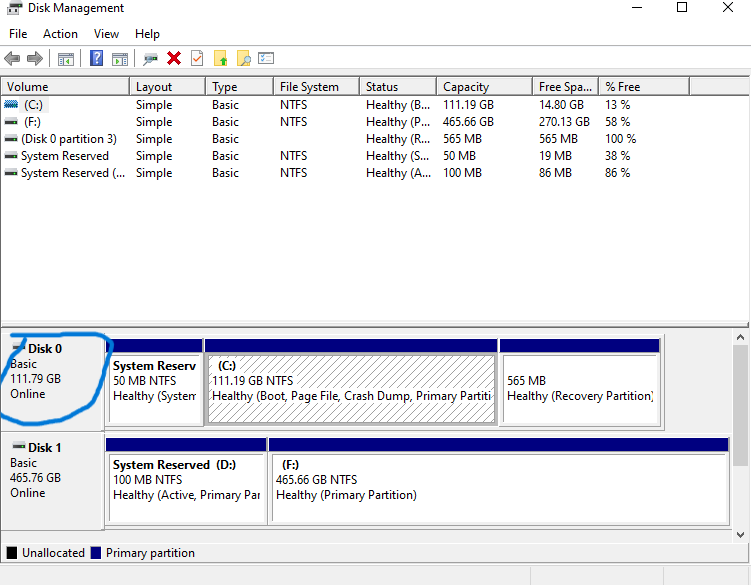751x585 pixels.
Task: Click the checklist settings toolbar icon
Action: pyautogui.click(x=266, y=58)
